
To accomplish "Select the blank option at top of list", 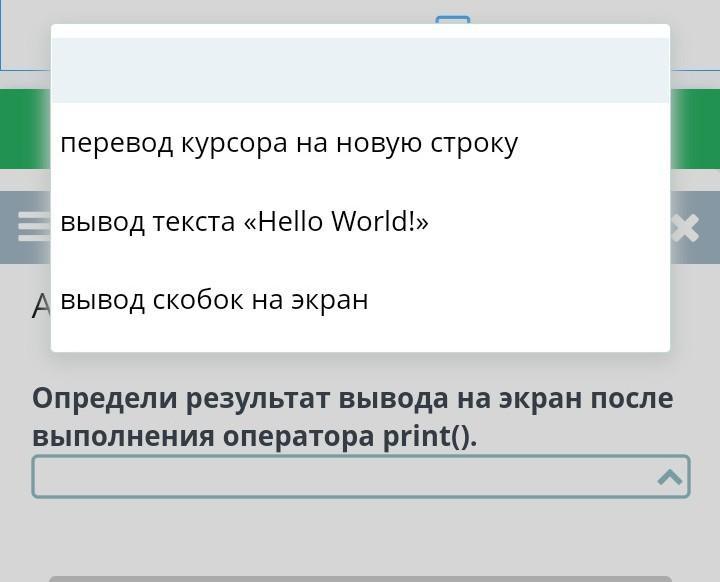I will click(x=360, y=70).
